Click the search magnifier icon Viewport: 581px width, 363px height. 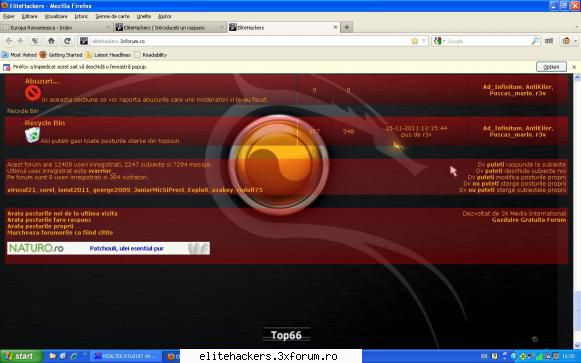click(x=535, y=41)
